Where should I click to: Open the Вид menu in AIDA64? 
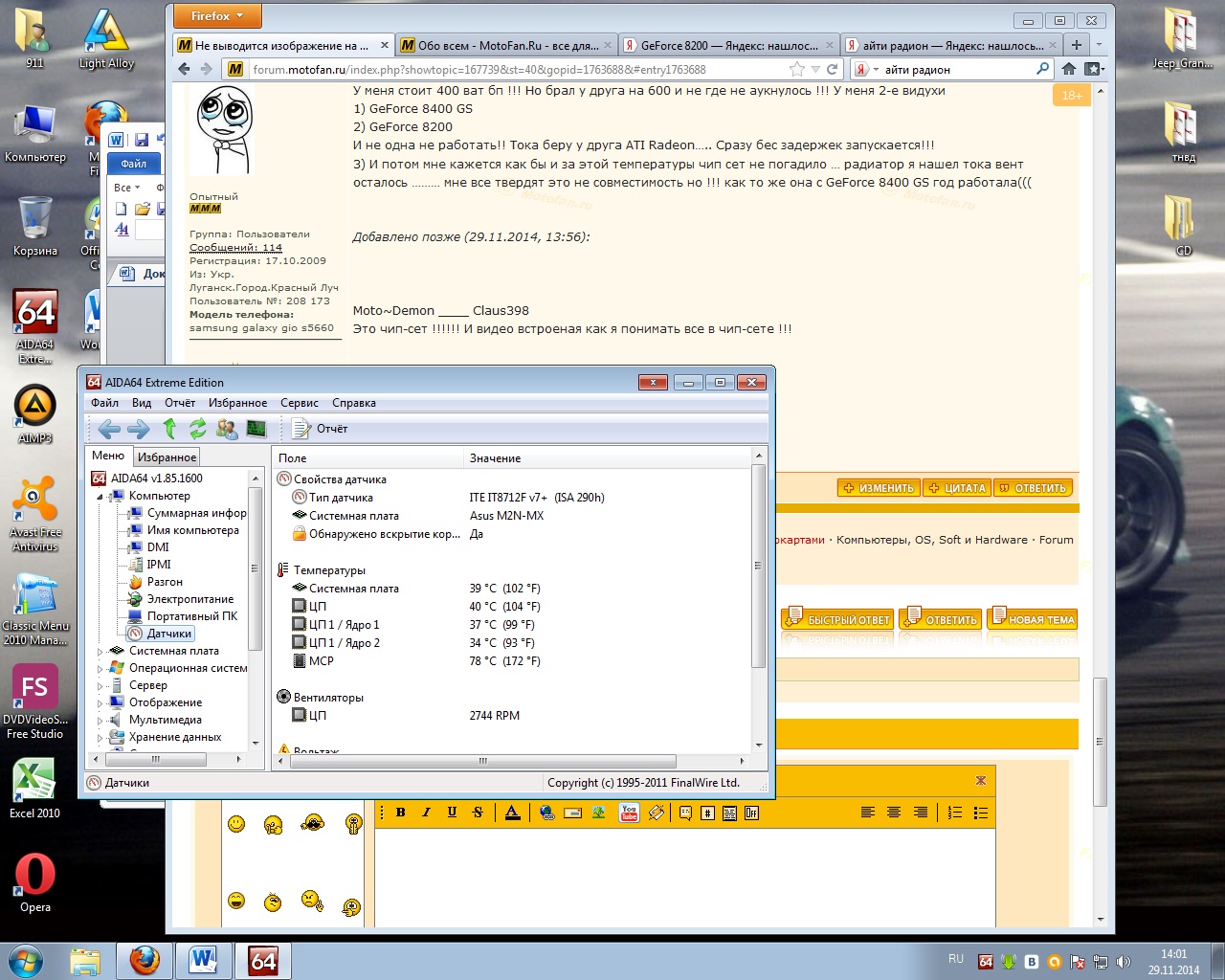142,403
